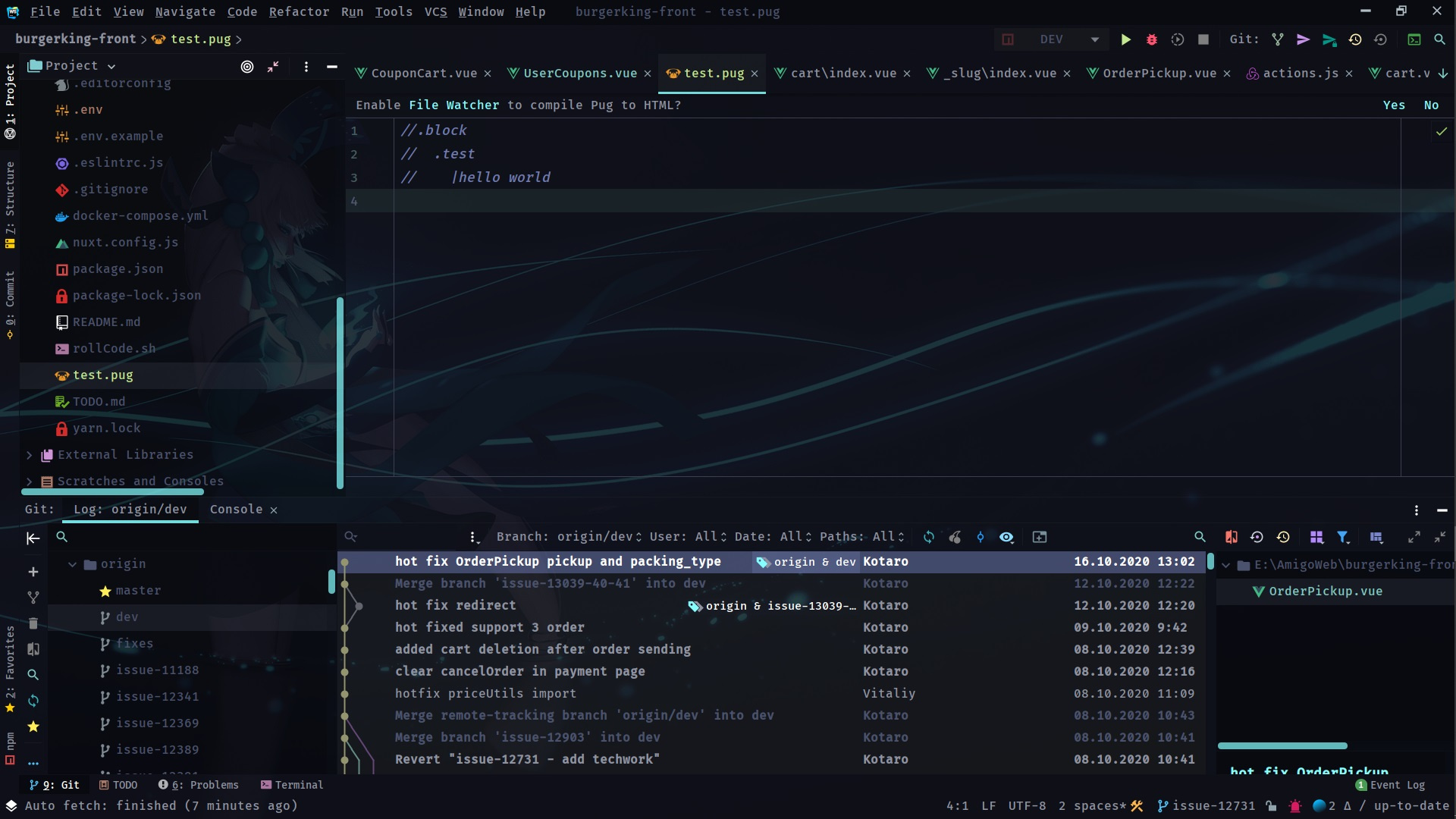
Task: Open Search Everywhere magnifier at top right
Action: 1439,39
